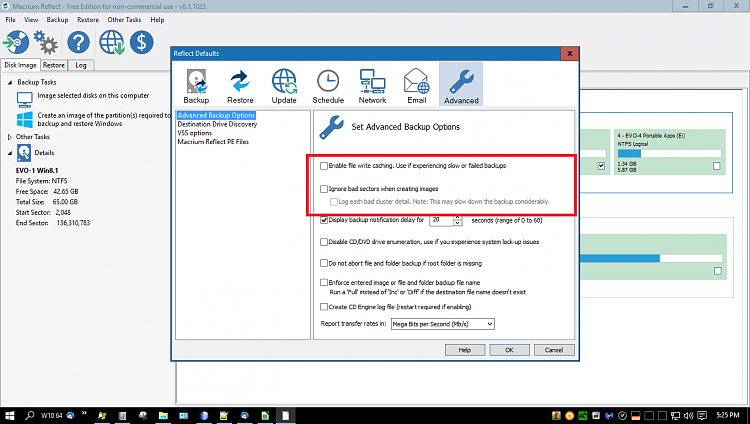Click OK in Reflect Defaults dialog
Image resolution: width=750 pixels, height=424 pixels.
(509, 350)
